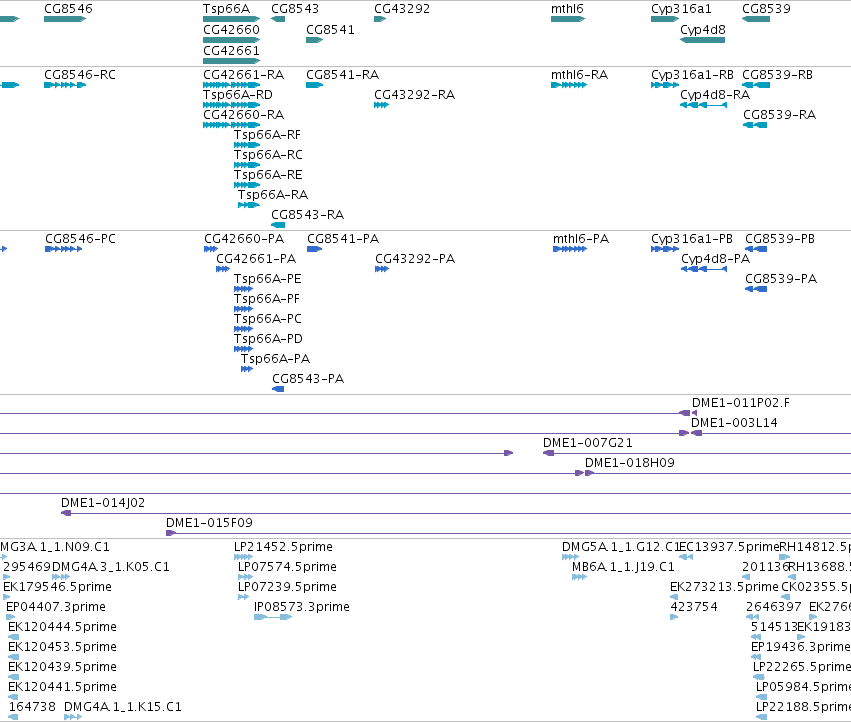Click the LP21452.5prime EST label
Viewport: 851px width, 722px height.
[x=283, y=547]
